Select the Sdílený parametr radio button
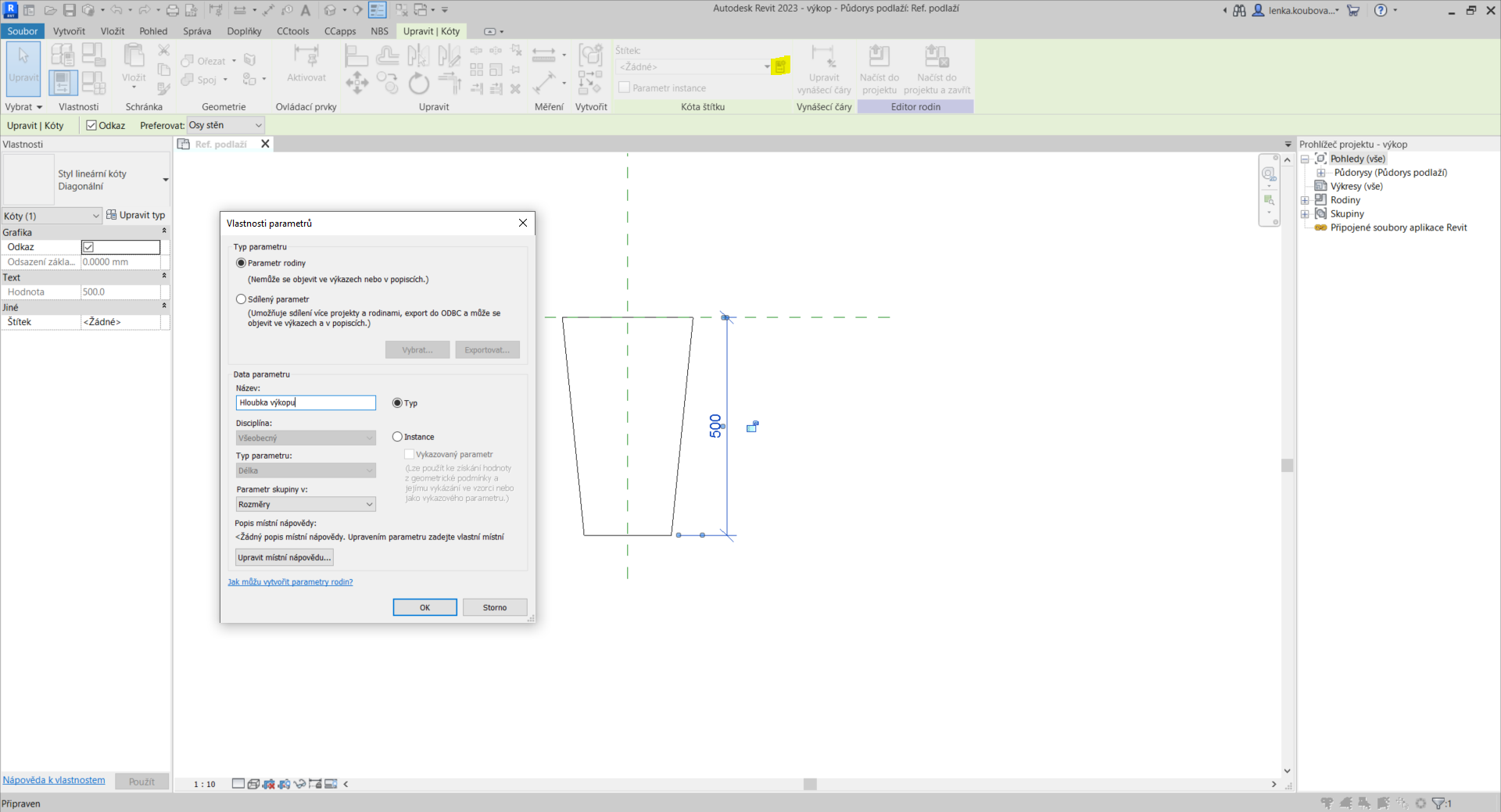This screenshot has width=1501, height=812. point(242,299)
